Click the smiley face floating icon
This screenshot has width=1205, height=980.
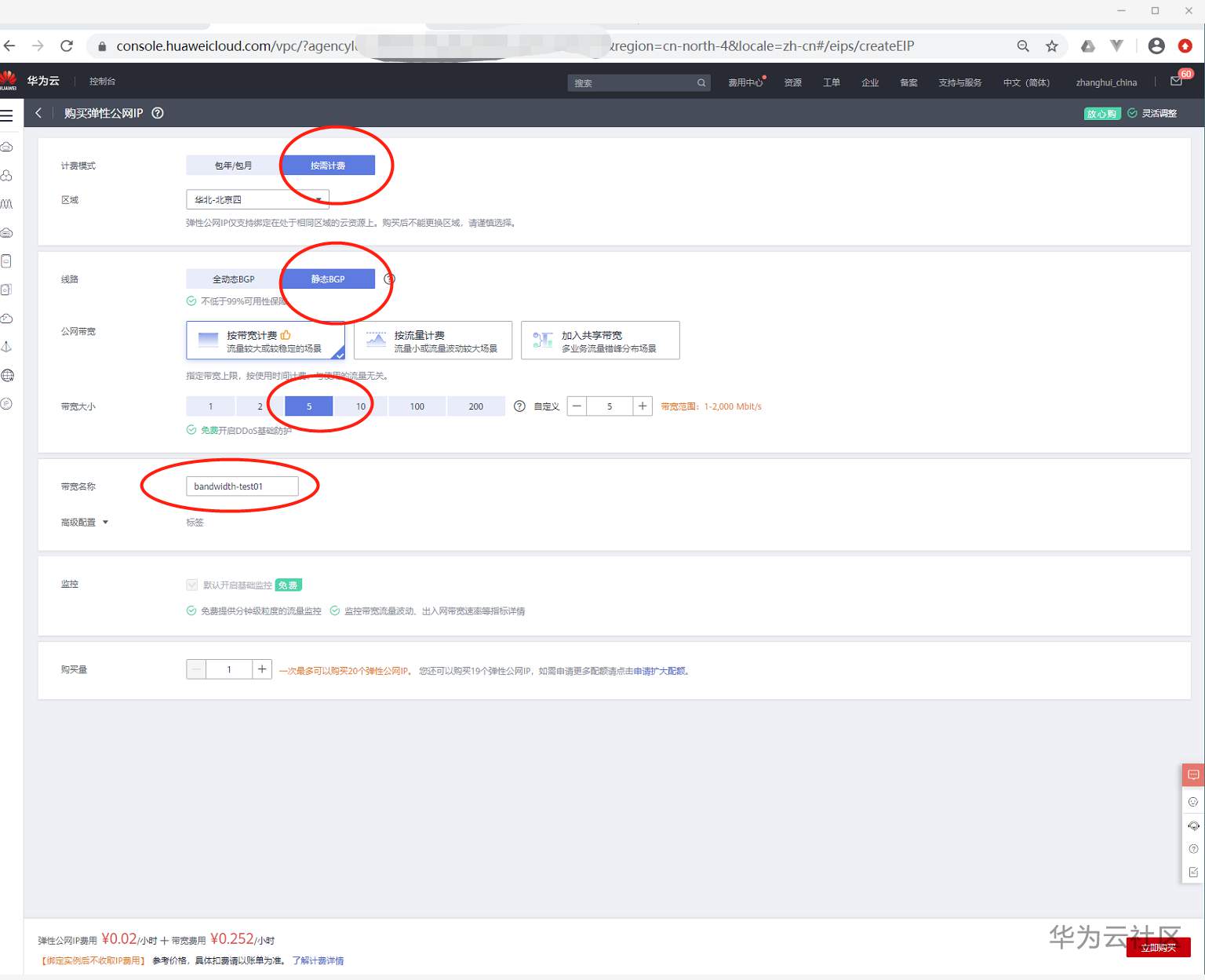pos(1193,802)
